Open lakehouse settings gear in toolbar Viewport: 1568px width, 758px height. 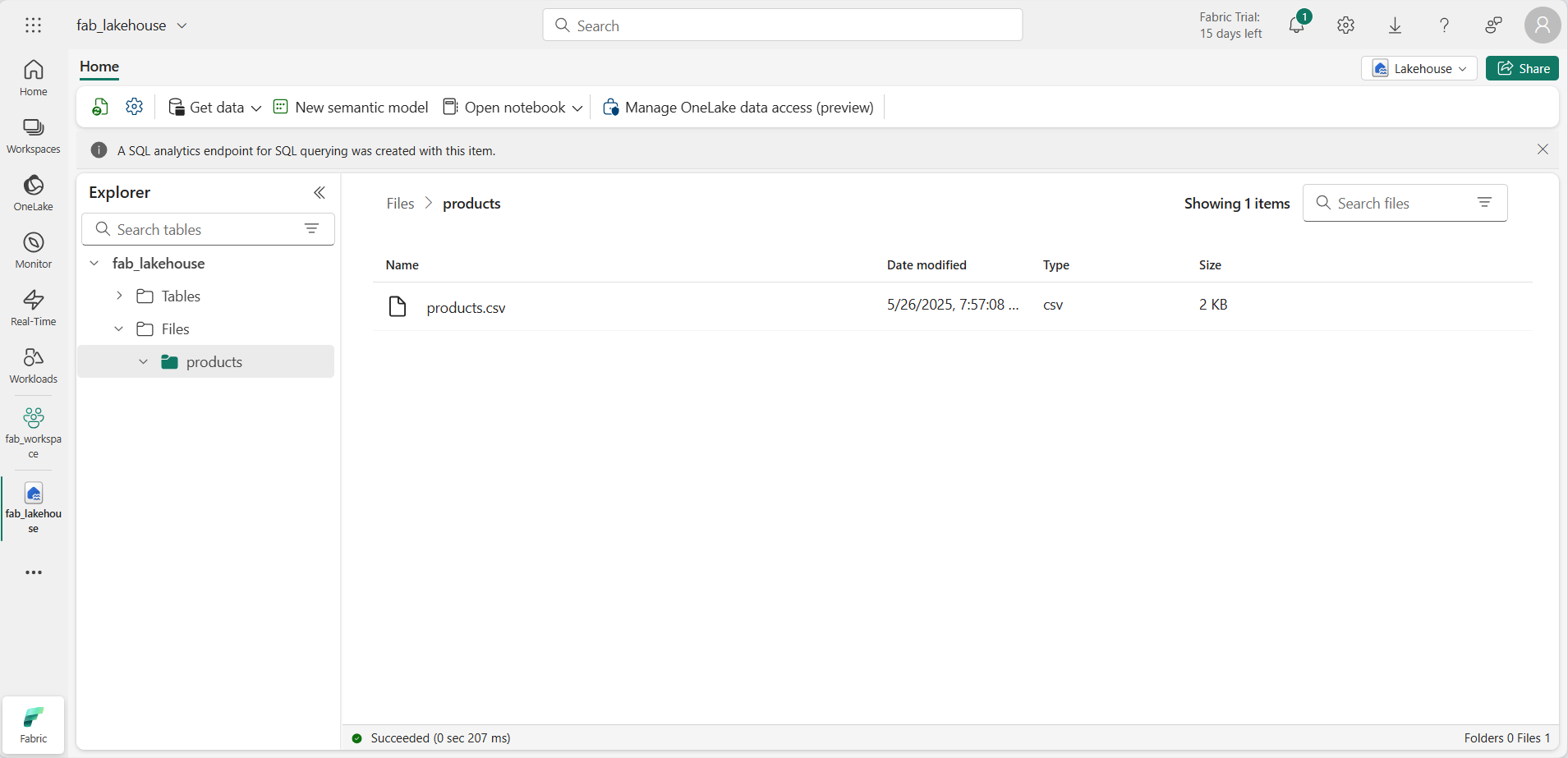pyautogui.click(x=135, y=107)
